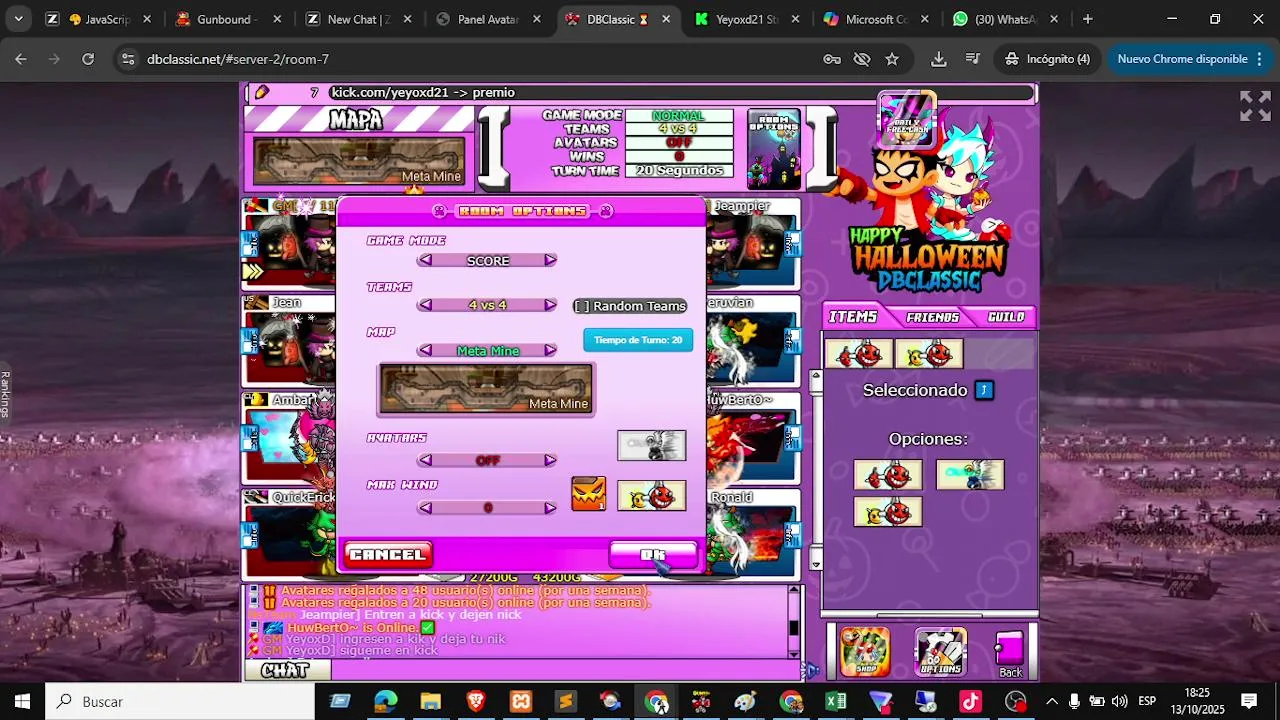
Task: Open the Friends tab
Action: pyautogui.click(x=933, y=317)
